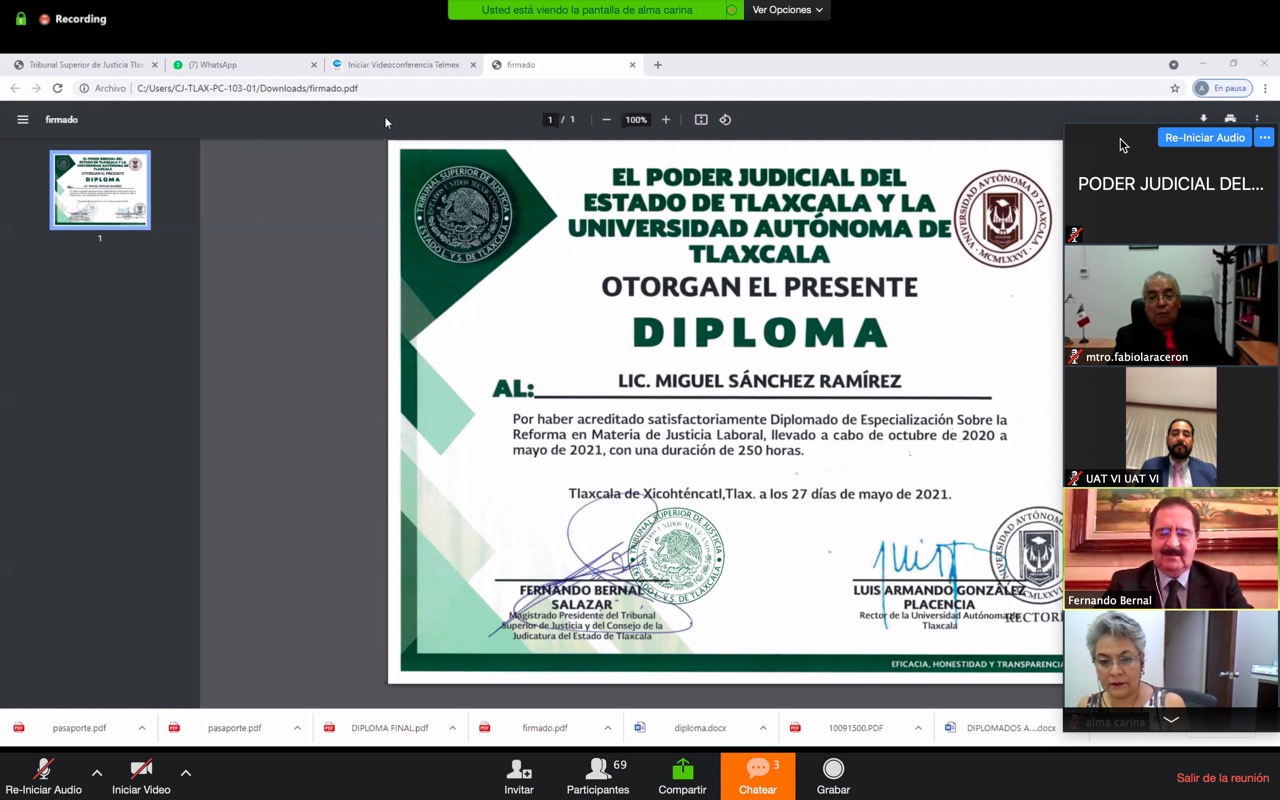Open the Ver Opciones dropdown
The height and width of the screenshot is (800, 1280).
click(x=787, y=10)
